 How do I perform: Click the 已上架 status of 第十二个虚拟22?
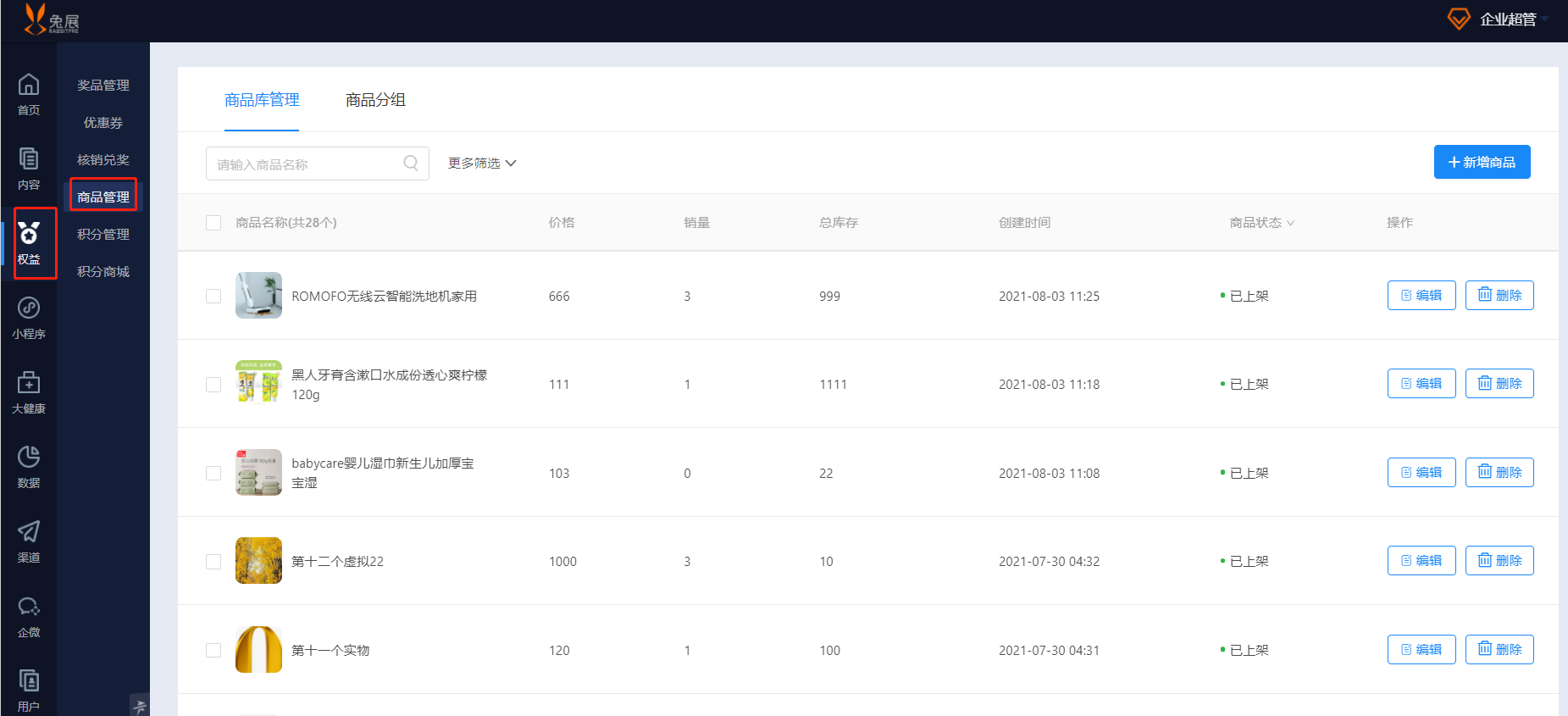[1244, 562]
